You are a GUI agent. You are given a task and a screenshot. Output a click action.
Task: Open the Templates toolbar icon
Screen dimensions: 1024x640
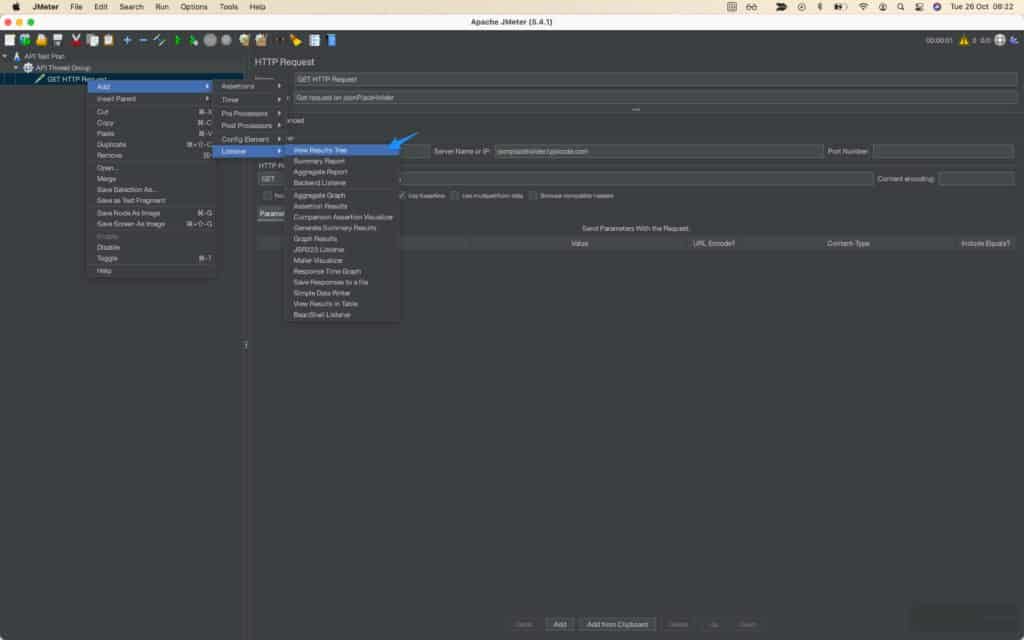click(25, 40)
